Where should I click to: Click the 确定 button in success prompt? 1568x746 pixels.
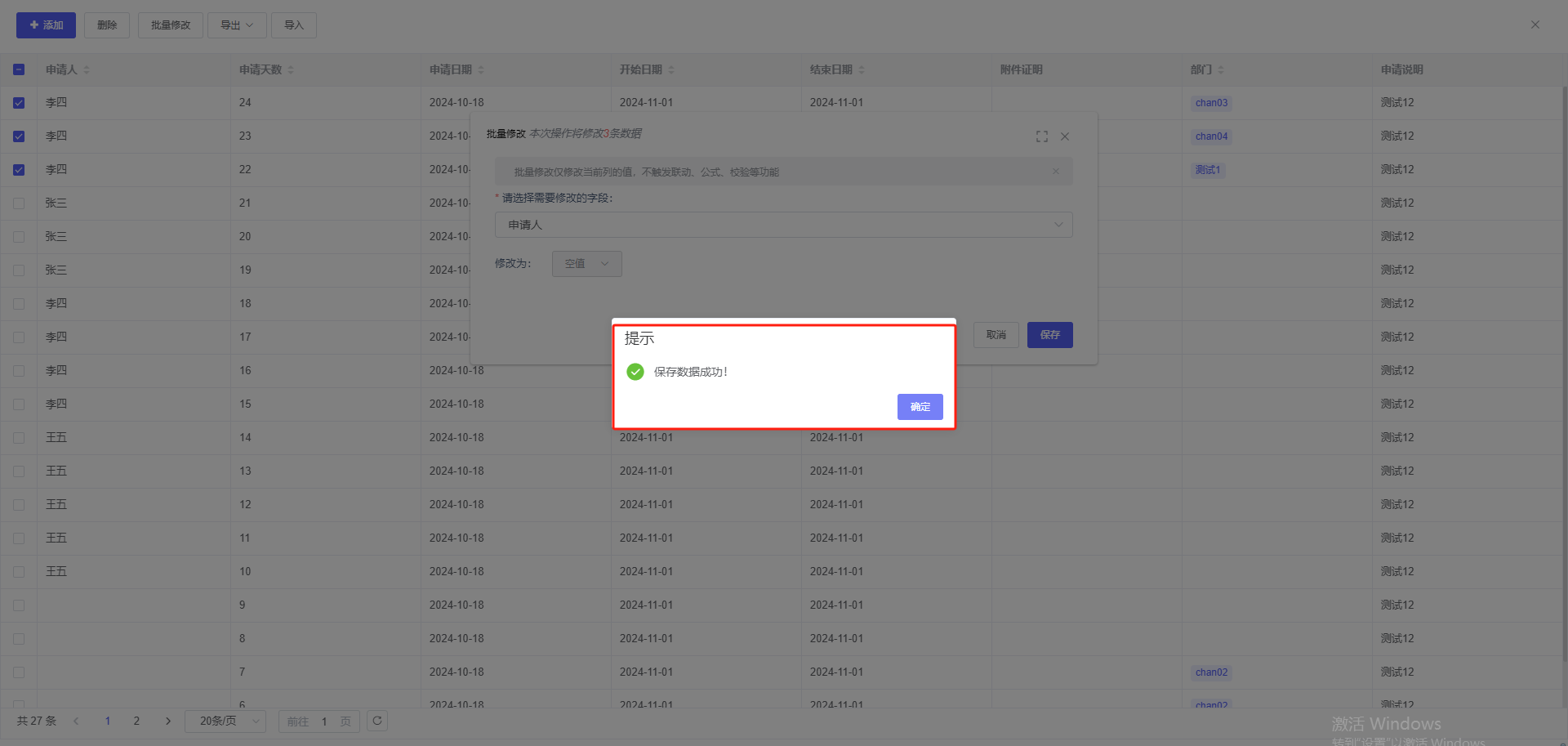(x=920, y=407)
